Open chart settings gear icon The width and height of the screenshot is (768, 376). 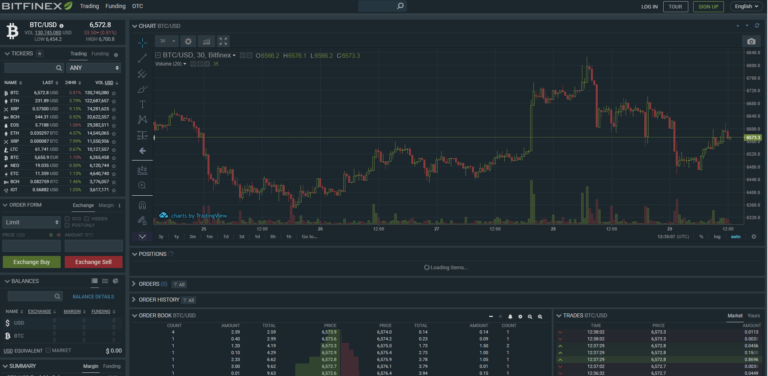[x=188, y=41]
